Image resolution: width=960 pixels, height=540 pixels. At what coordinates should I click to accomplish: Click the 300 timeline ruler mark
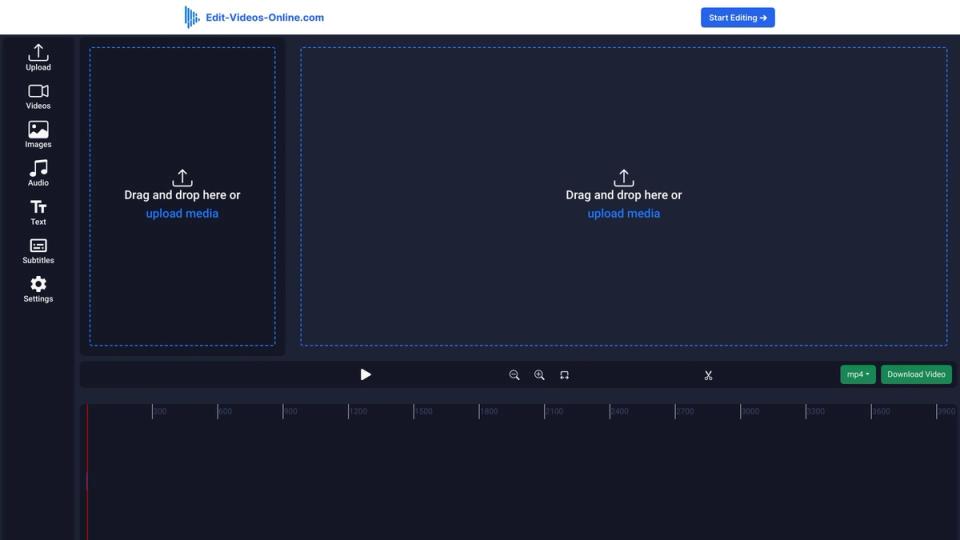click(x=159, y=411)
